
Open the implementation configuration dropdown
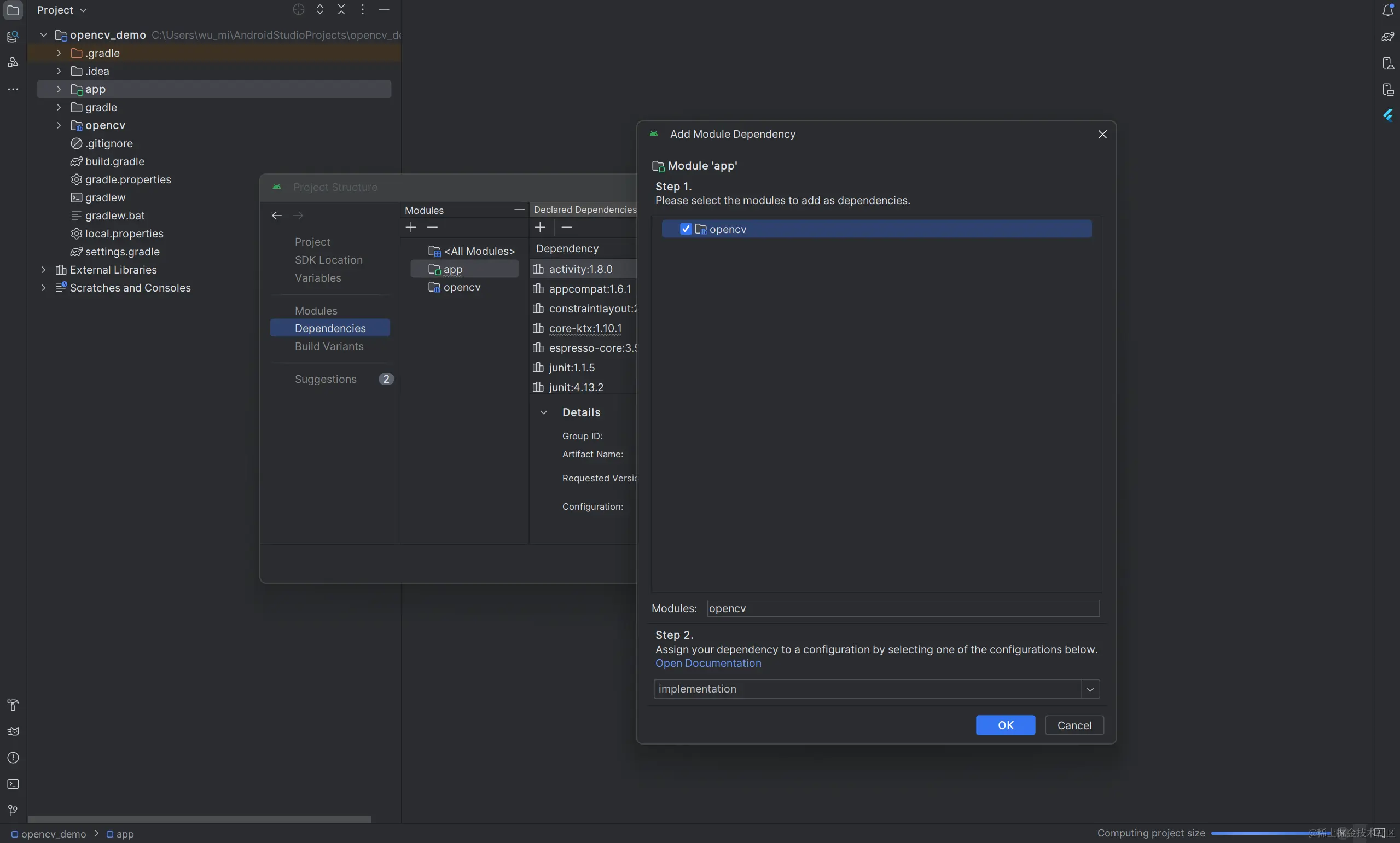point(1090,689)
